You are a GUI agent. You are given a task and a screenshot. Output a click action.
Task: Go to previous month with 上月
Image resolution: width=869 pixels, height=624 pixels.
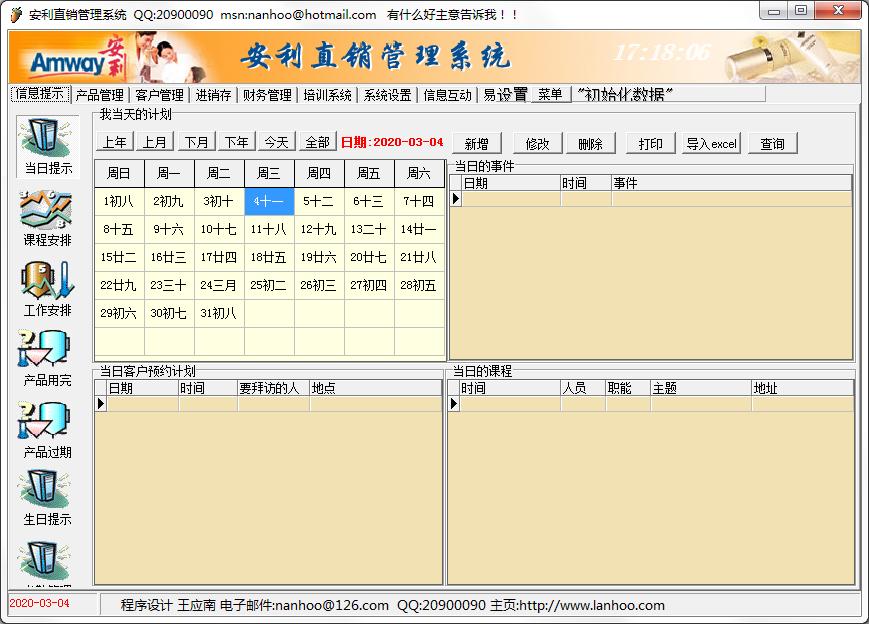coord(155,142)
